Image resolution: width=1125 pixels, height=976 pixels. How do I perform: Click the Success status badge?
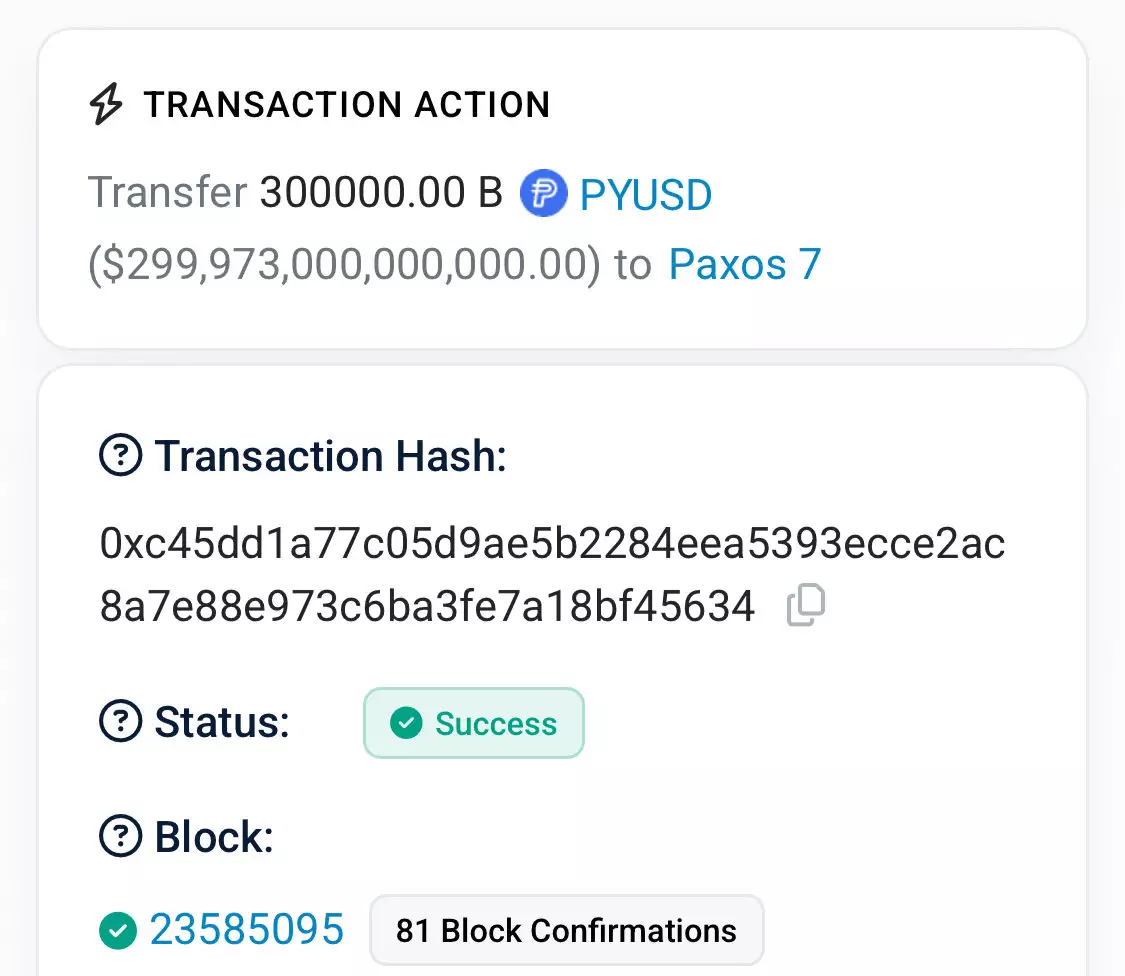[474, 723]
